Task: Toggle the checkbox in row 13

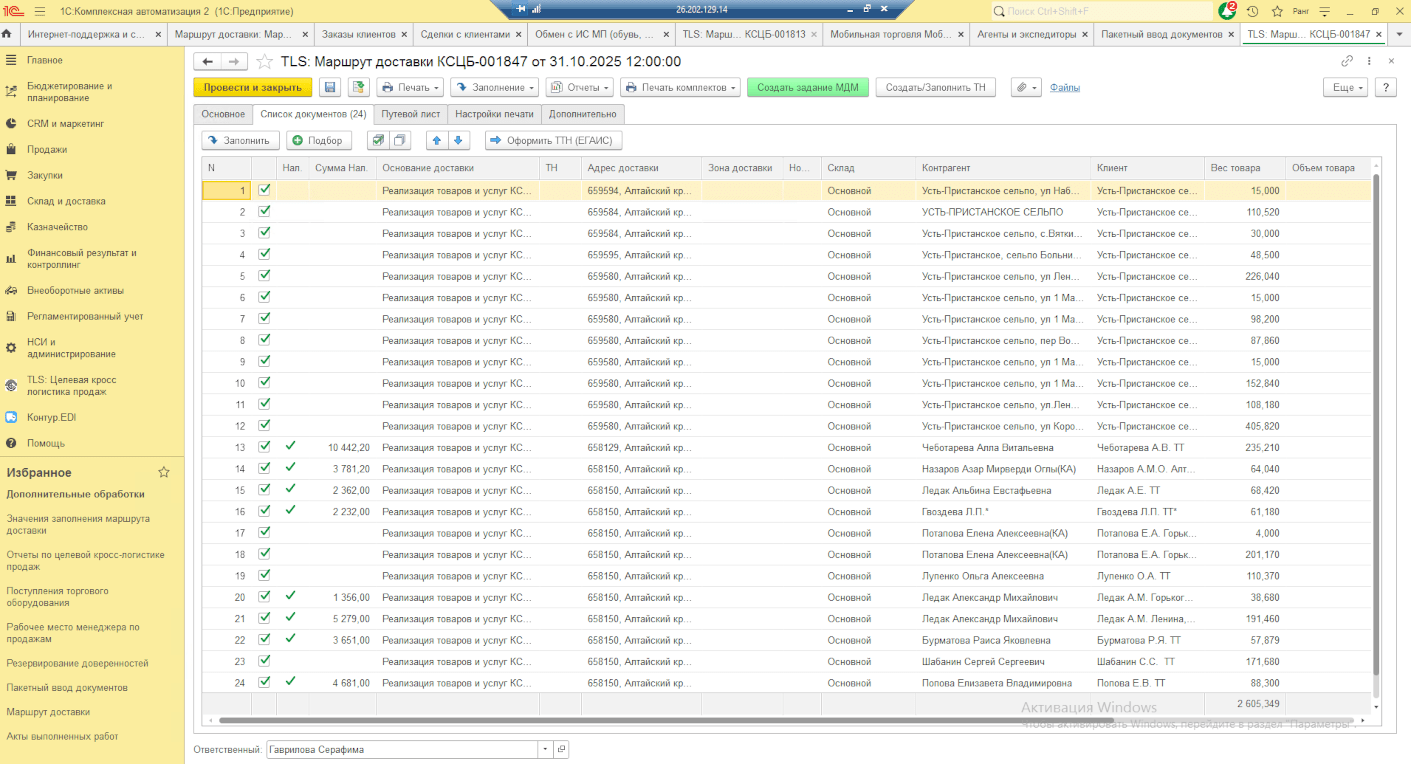Action: (x=264, y=447)
